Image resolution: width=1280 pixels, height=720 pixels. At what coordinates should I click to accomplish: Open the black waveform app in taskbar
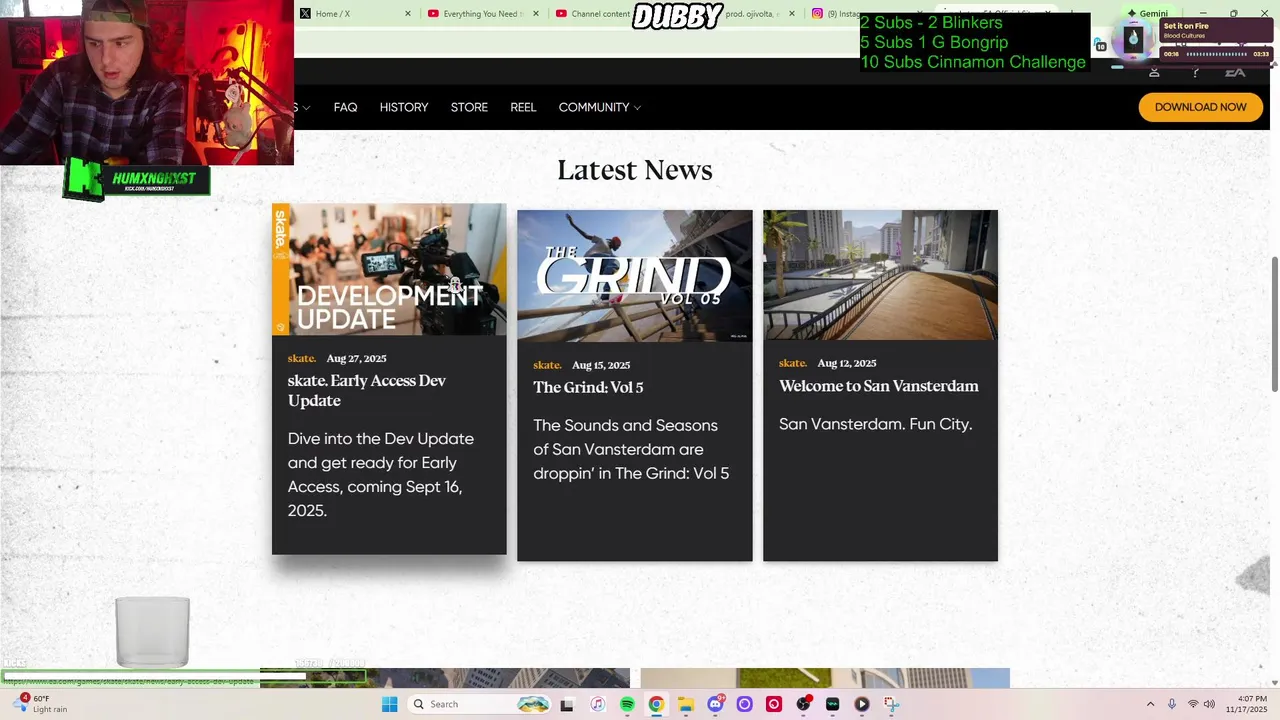point(832,704)
